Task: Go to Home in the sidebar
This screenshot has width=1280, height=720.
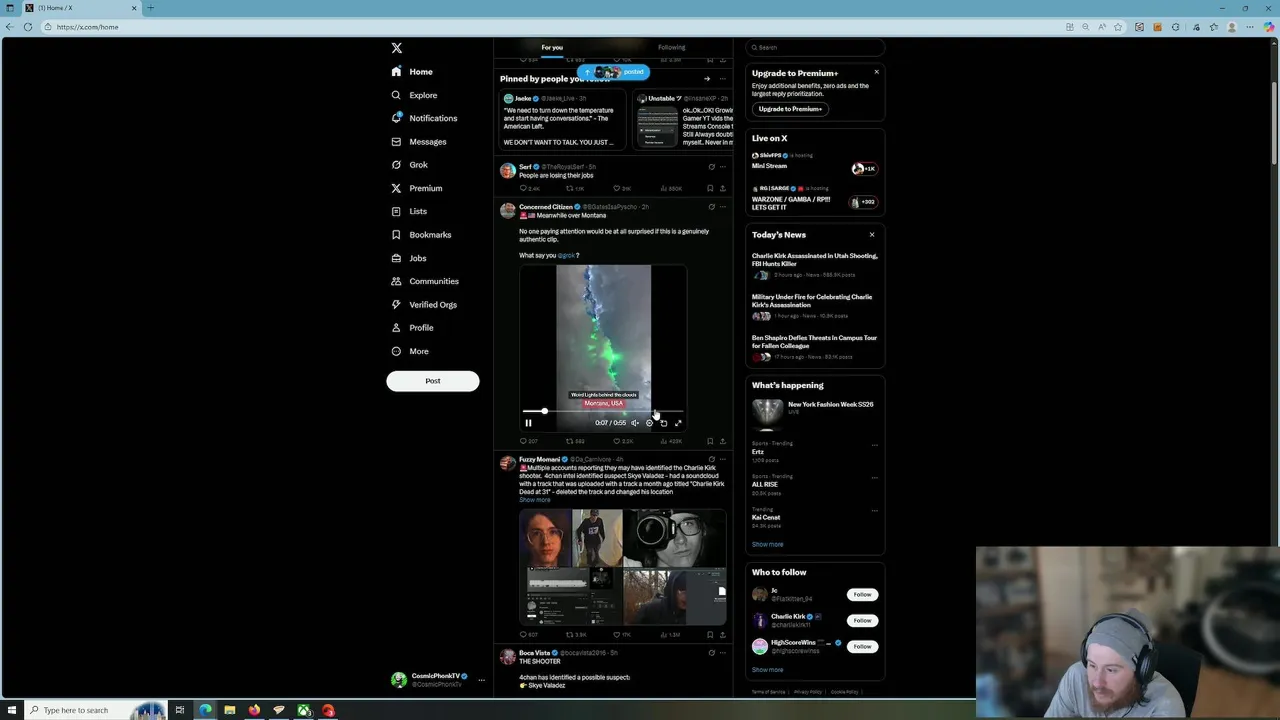Action: [412, 72]
